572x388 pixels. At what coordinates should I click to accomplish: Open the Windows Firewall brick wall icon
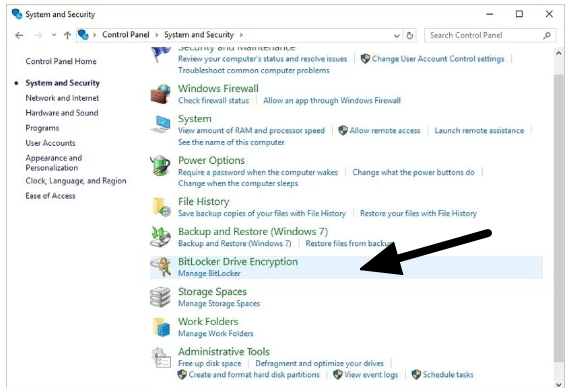pos(161,94)
